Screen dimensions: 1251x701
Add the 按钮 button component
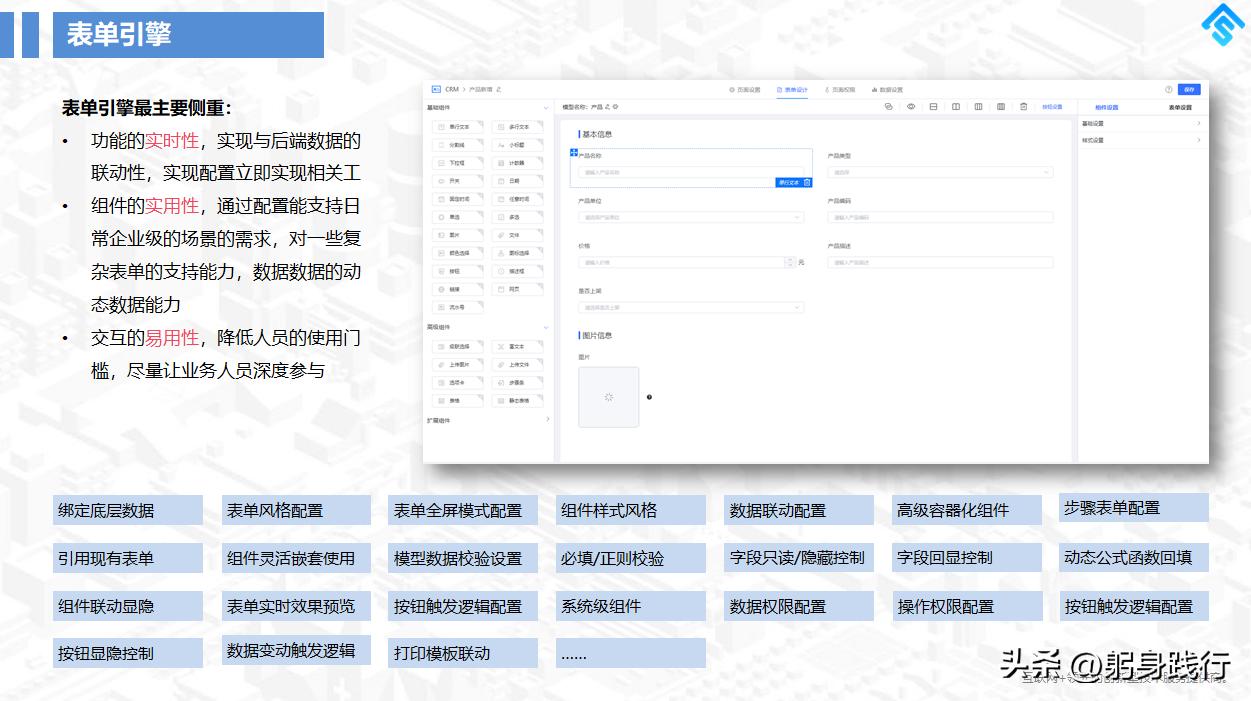458,271
